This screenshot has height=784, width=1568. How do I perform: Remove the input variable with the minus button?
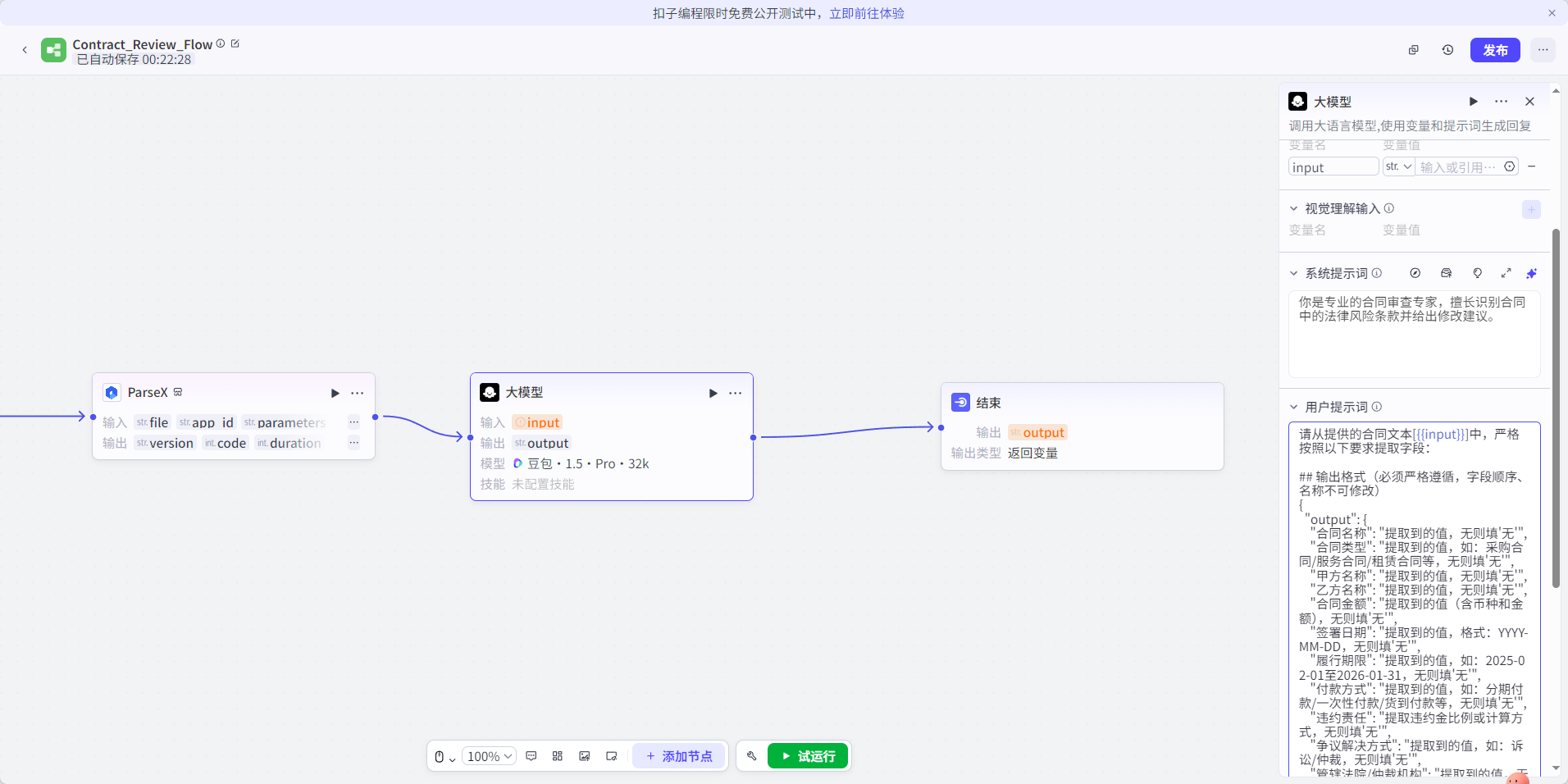coord(1533,166)
